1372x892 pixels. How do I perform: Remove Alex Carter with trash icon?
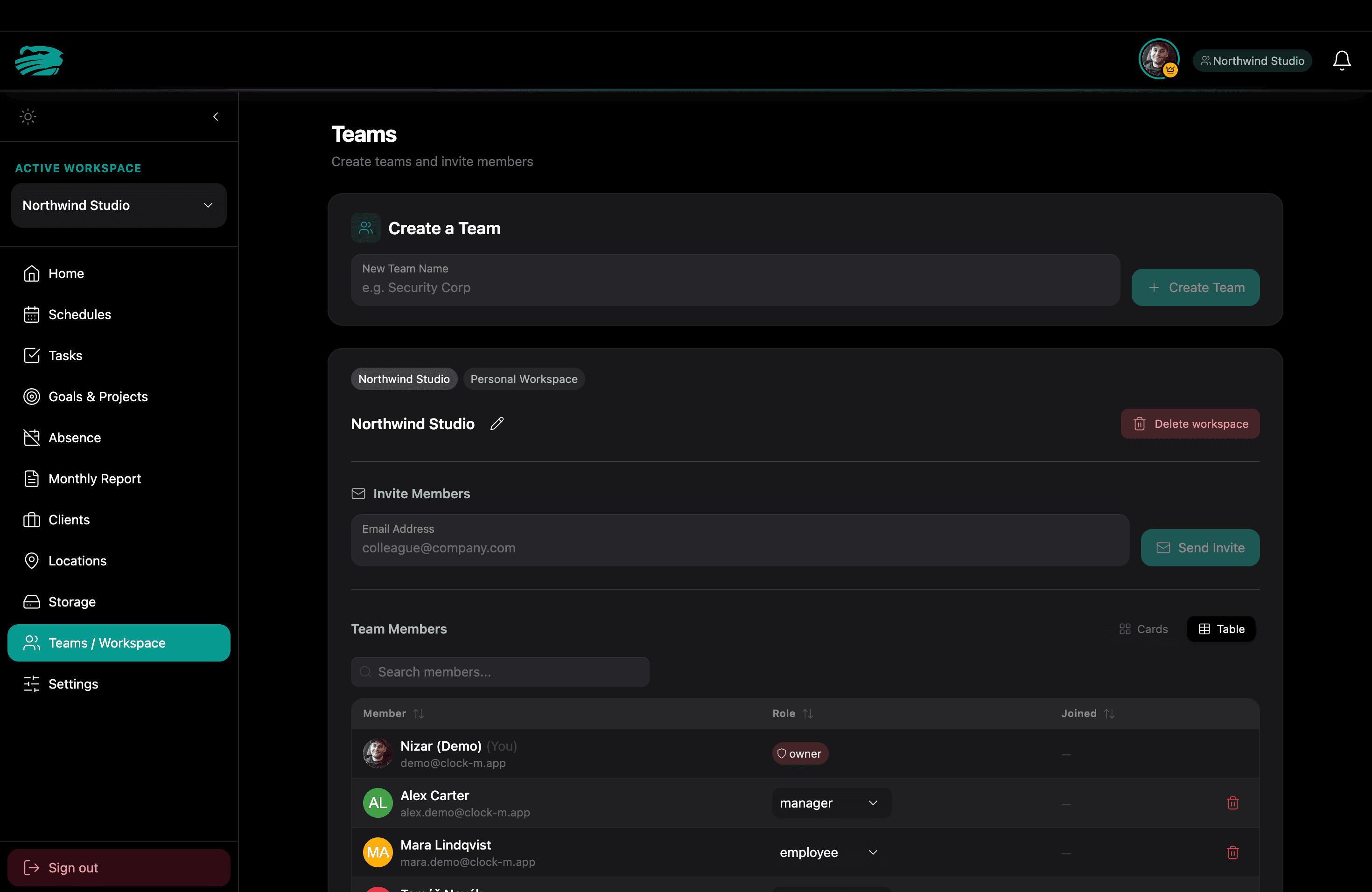1232,803
